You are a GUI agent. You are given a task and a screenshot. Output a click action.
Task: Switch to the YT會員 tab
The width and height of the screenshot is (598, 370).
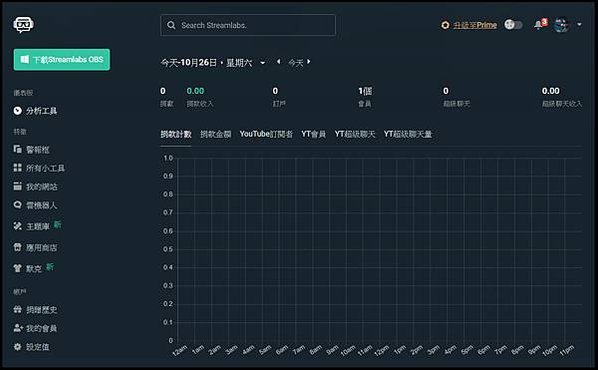313,134
